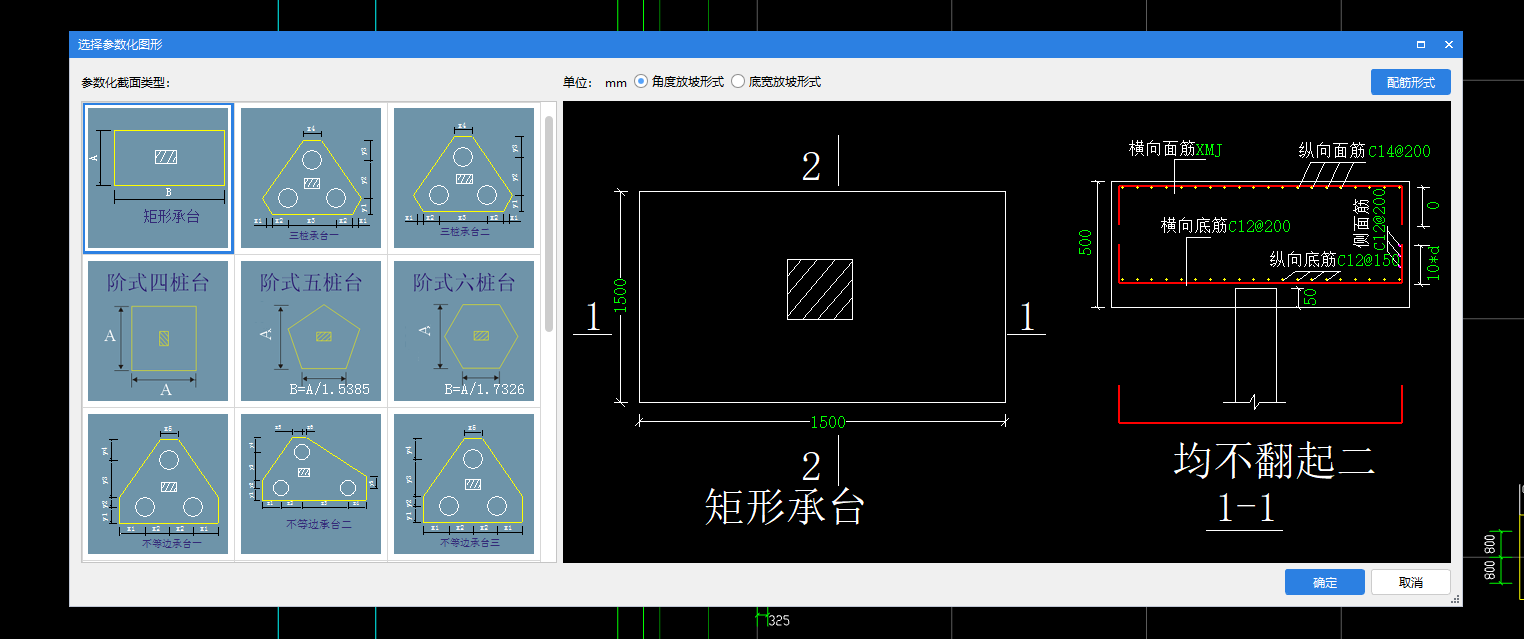This screenshot has height=639, width=1524.
Task: Enable the 底宽放坡形式 option
Action: pyautogui.click(x=738, y=82)
